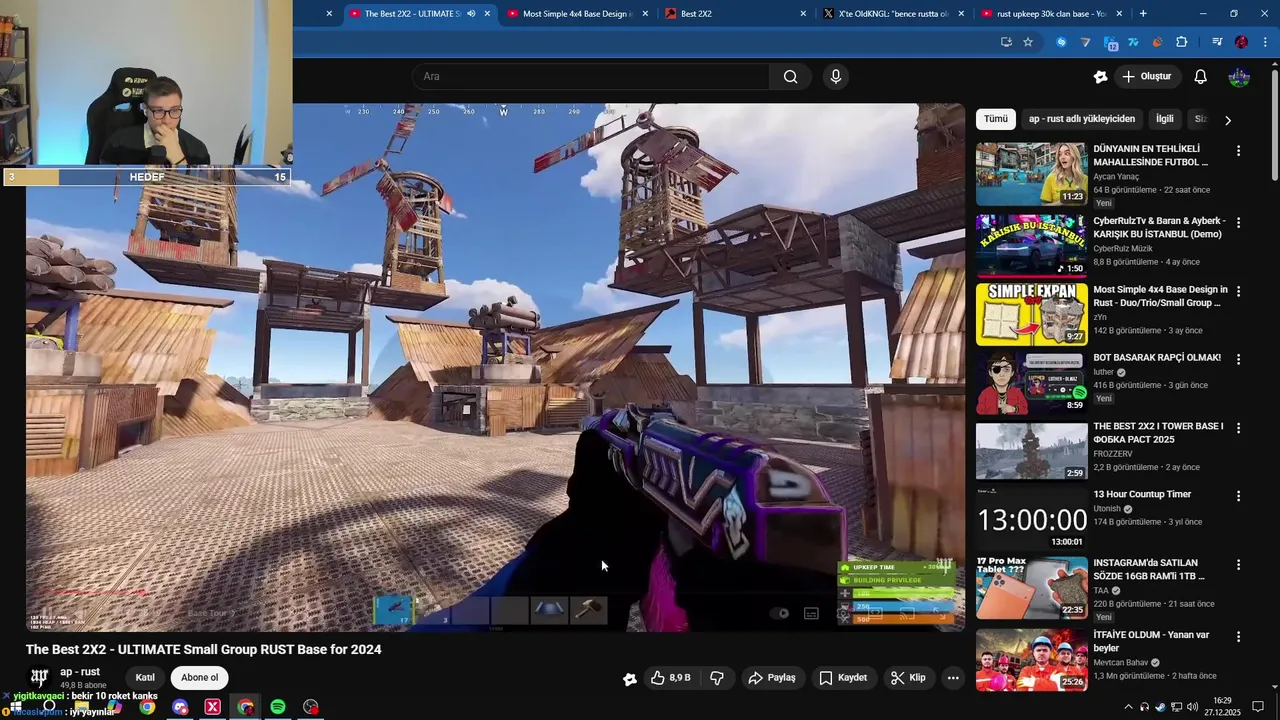Open options for THE BEST 2X2 TOWER video
Image resolution: width=1280 pixels, height=720 pixels.
[1238, 428]
